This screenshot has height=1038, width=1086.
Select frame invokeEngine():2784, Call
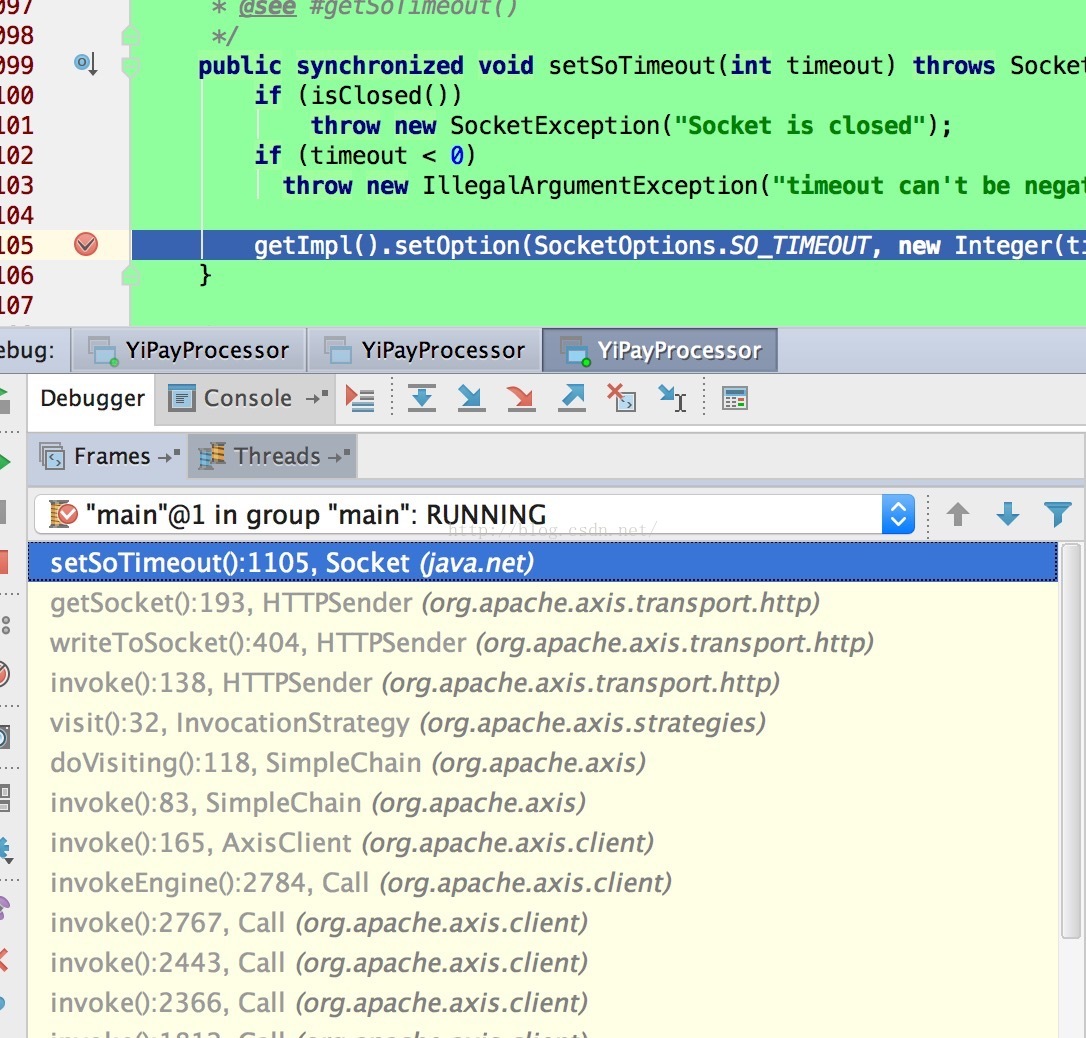pos(543,883)
